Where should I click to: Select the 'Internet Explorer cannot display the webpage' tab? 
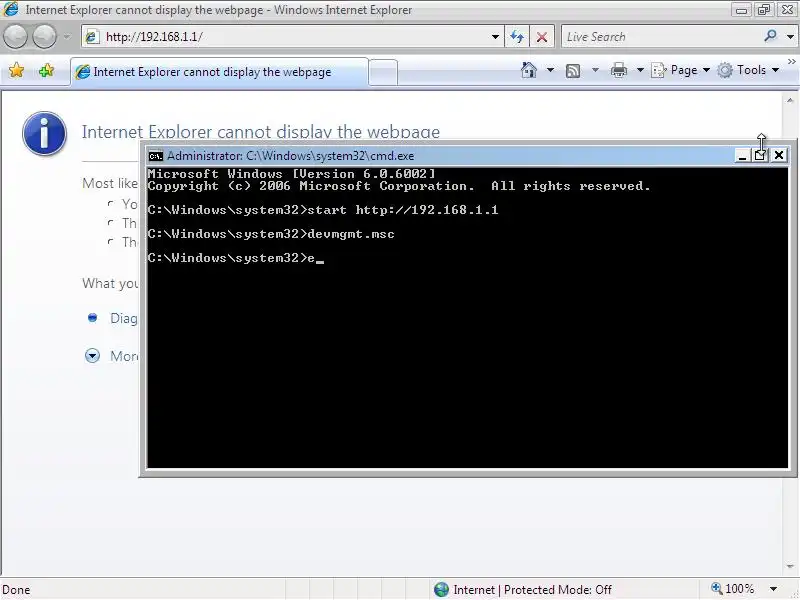pyautogui.click(x=219, y=72)
